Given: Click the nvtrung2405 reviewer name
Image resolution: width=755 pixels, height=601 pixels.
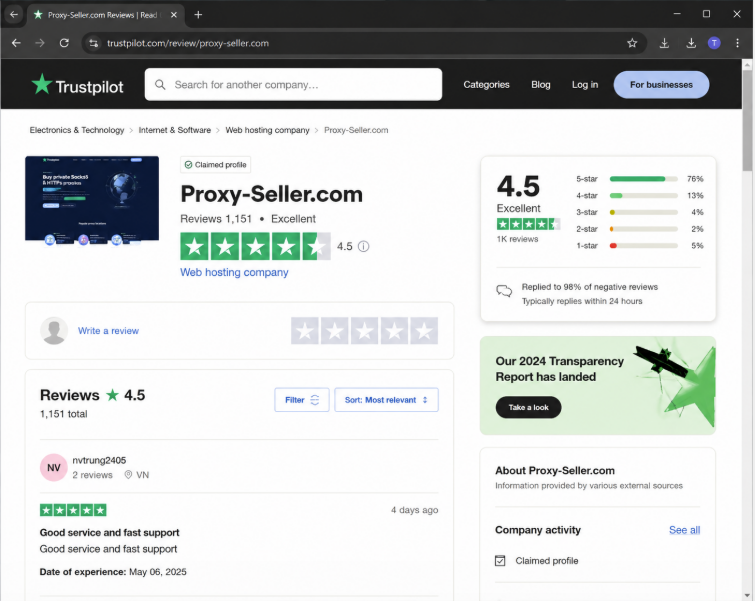Looking at the screenshot, I should (99, 460).
